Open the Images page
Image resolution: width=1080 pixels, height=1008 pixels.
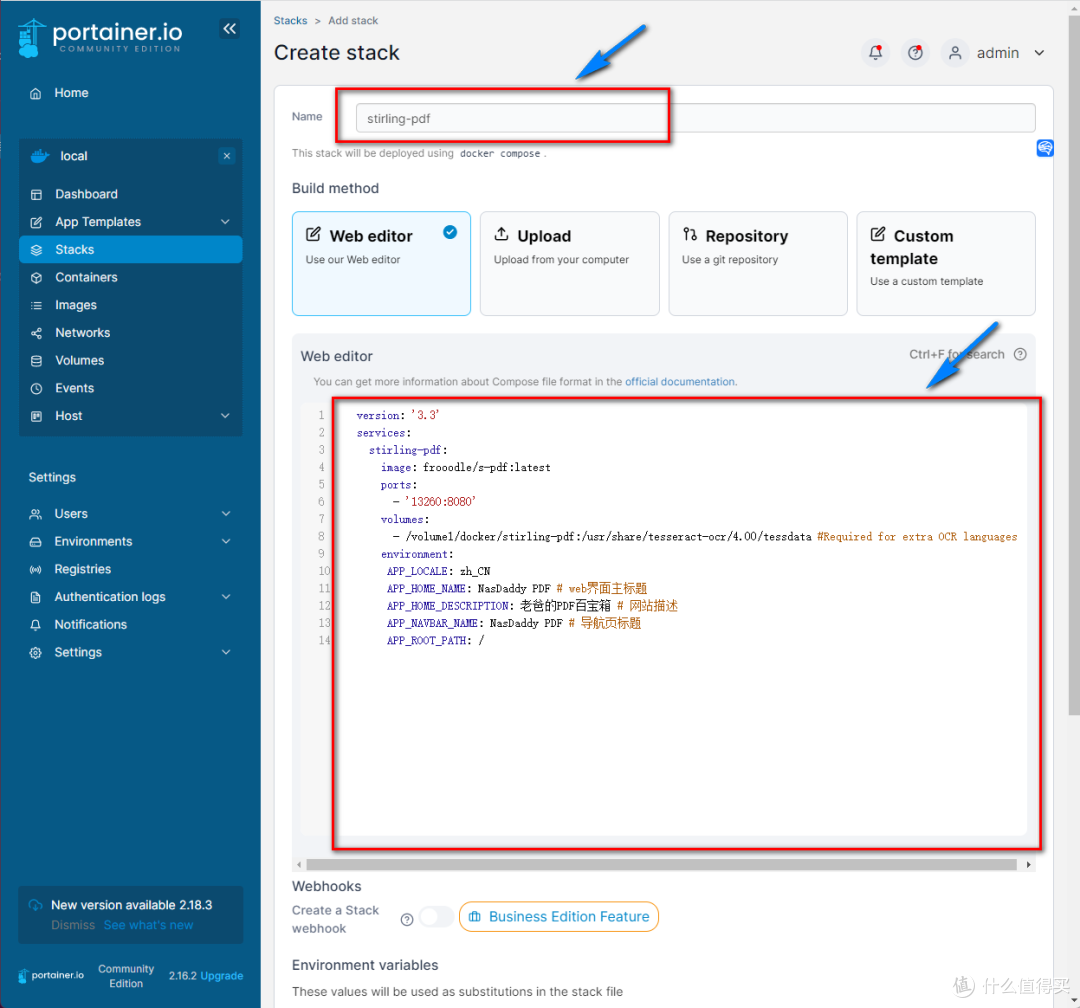[x=75, y=305]
